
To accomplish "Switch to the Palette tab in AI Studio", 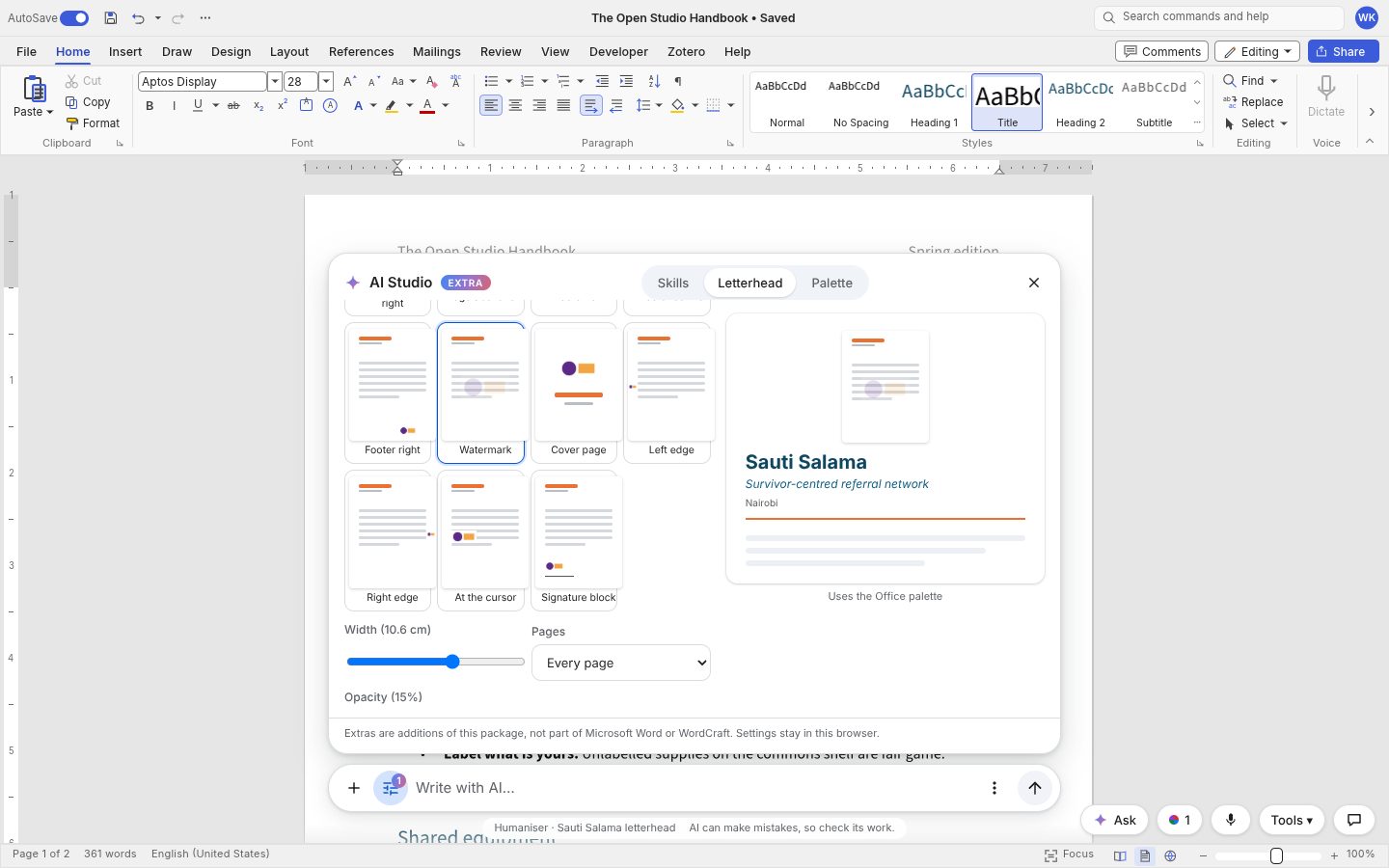I will pyautogui.click(x=831, y=283).
